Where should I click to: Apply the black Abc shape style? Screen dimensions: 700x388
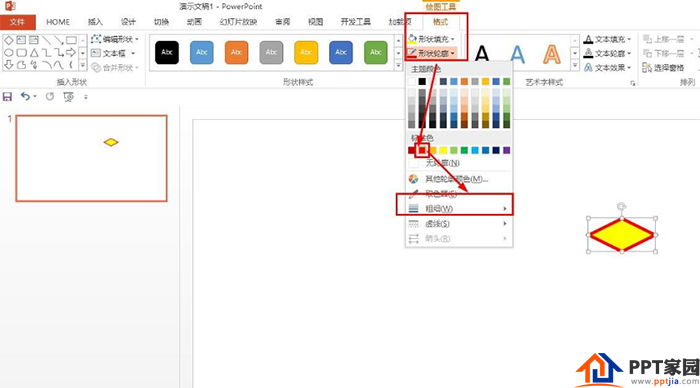[167, 52]
